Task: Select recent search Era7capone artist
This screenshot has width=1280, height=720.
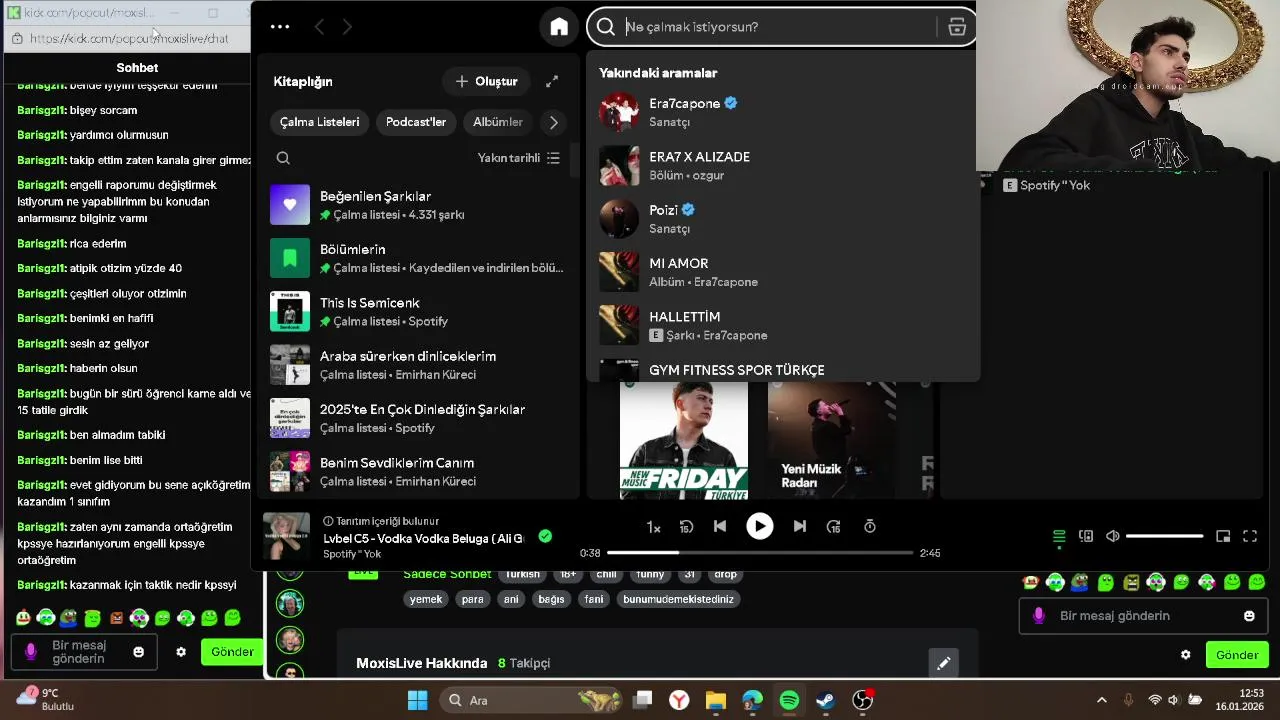Action: 783,112
